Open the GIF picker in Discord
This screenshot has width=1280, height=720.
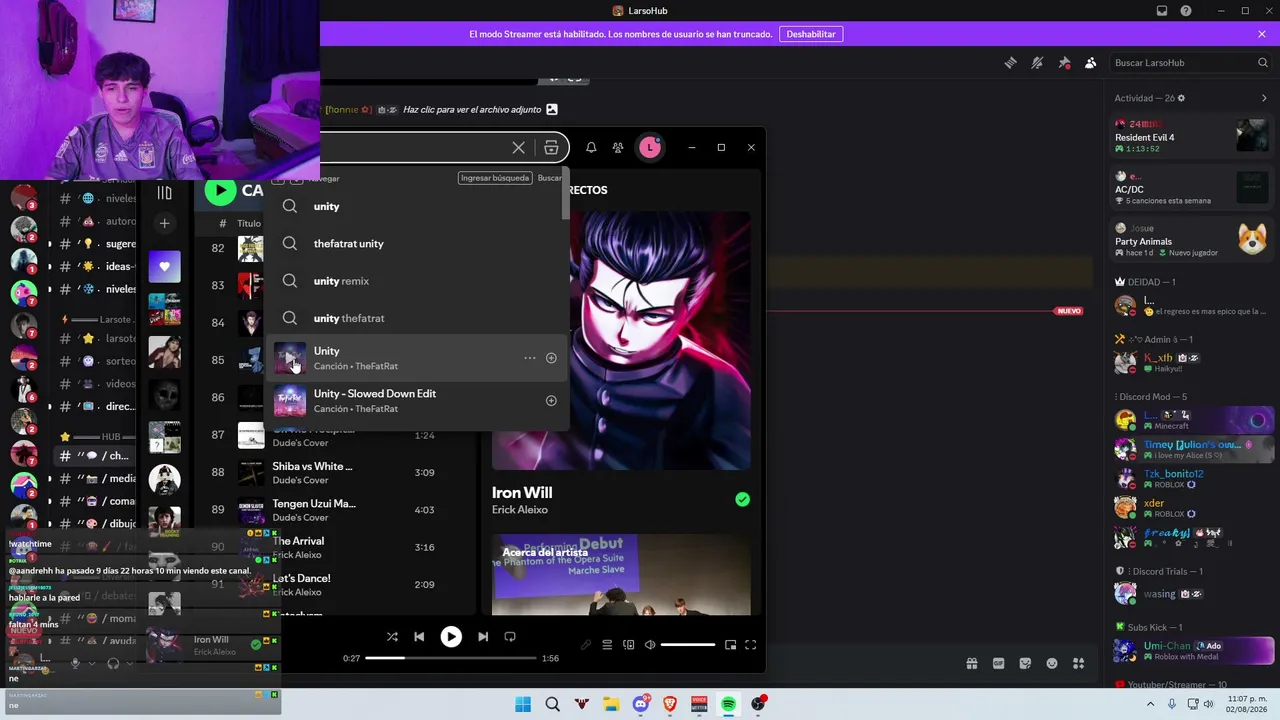pyautogui.click(x=998, y=663)
